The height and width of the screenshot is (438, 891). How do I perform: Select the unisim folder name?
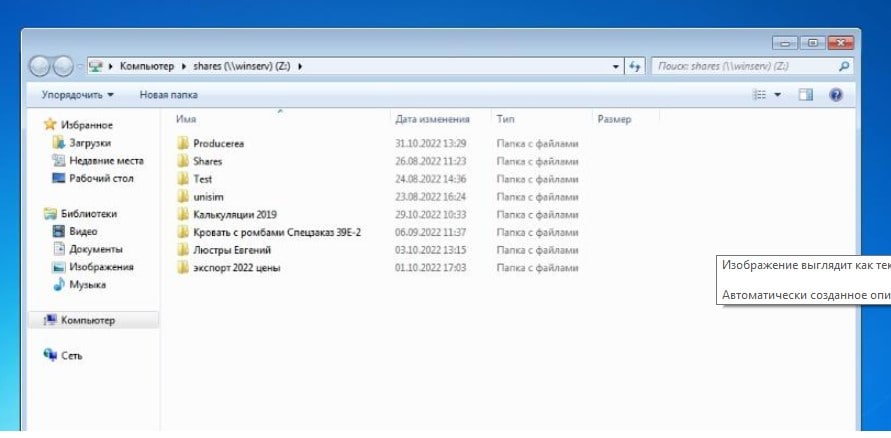(x=208, y=197)
